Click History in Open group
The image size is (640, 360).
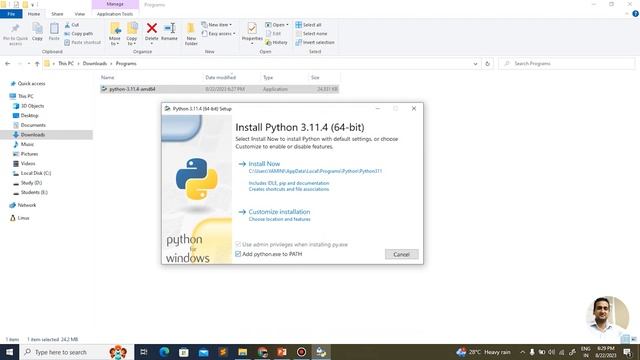(276, 42)
